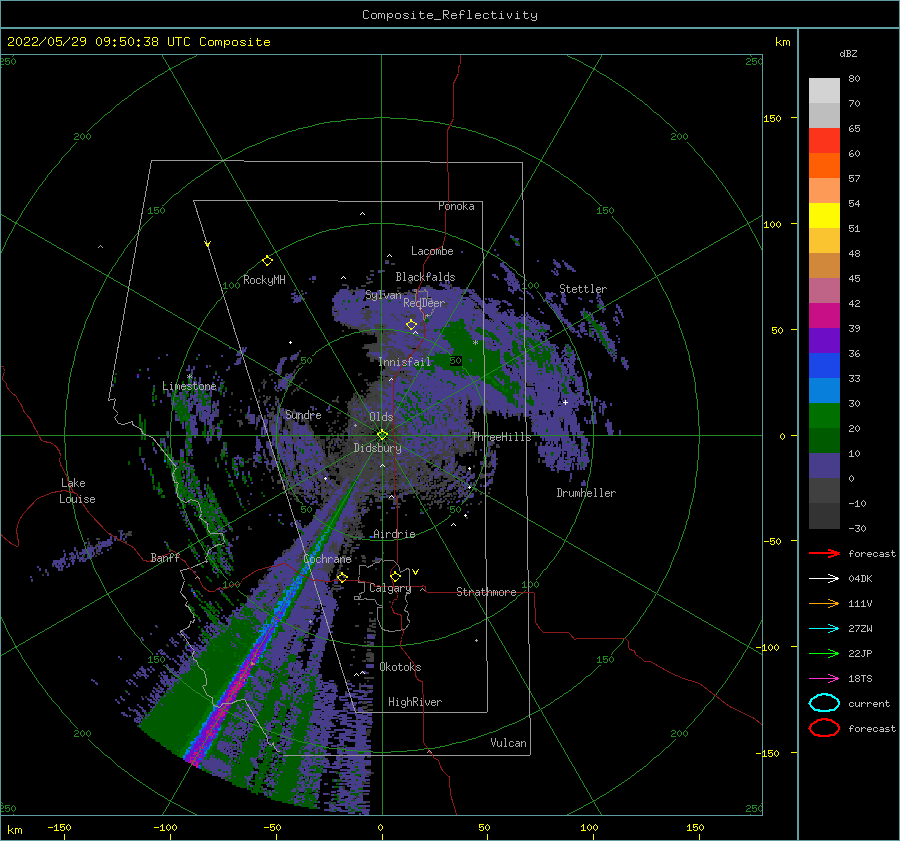This screenshot has width=900, height=841.
Task: Click the RockyMH label
Action: pos(264,280)
